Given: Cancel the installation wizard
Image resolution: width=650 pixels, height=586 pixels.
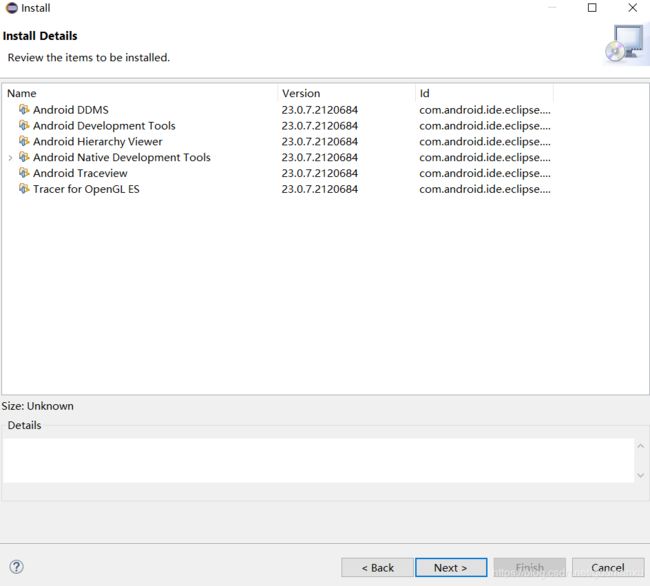Looking at the screenshot, I should [x=608, y=567].
